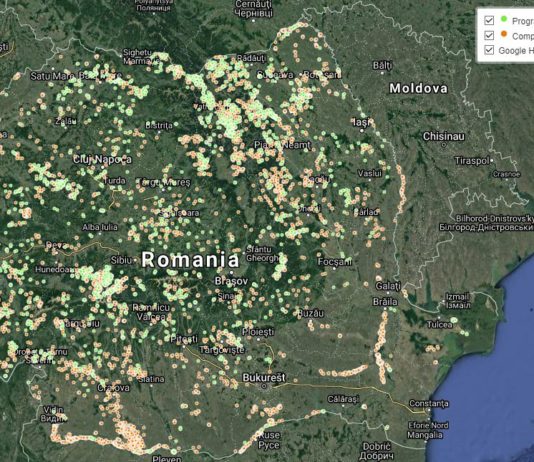The width and height of the screenshot is (534, 462).
Task: Click the Focșani city marker
Action: pos(334,268)
